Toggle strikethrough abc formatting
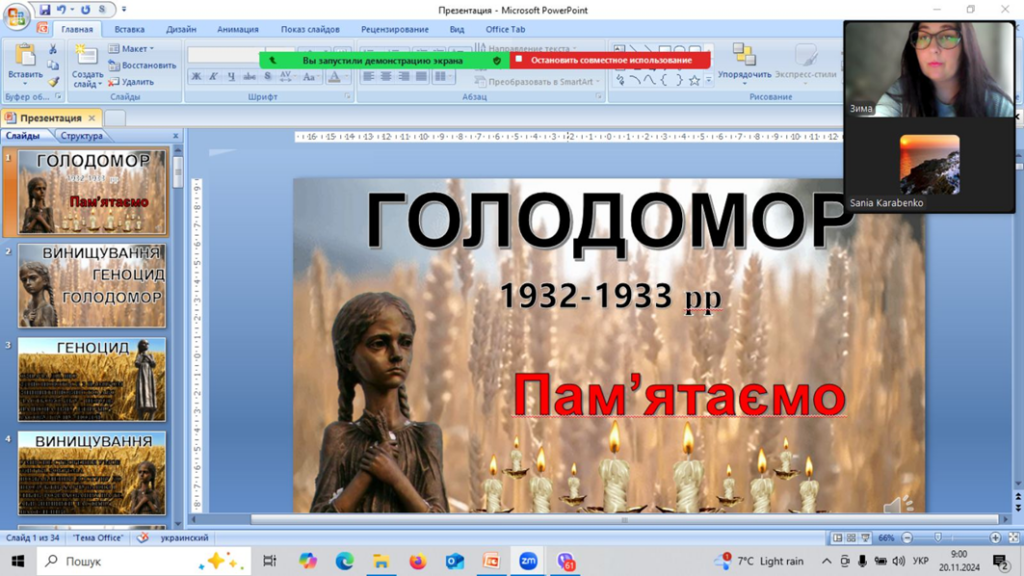Image resolution: width=1024 pixels, height=576 pixels. 249,77
